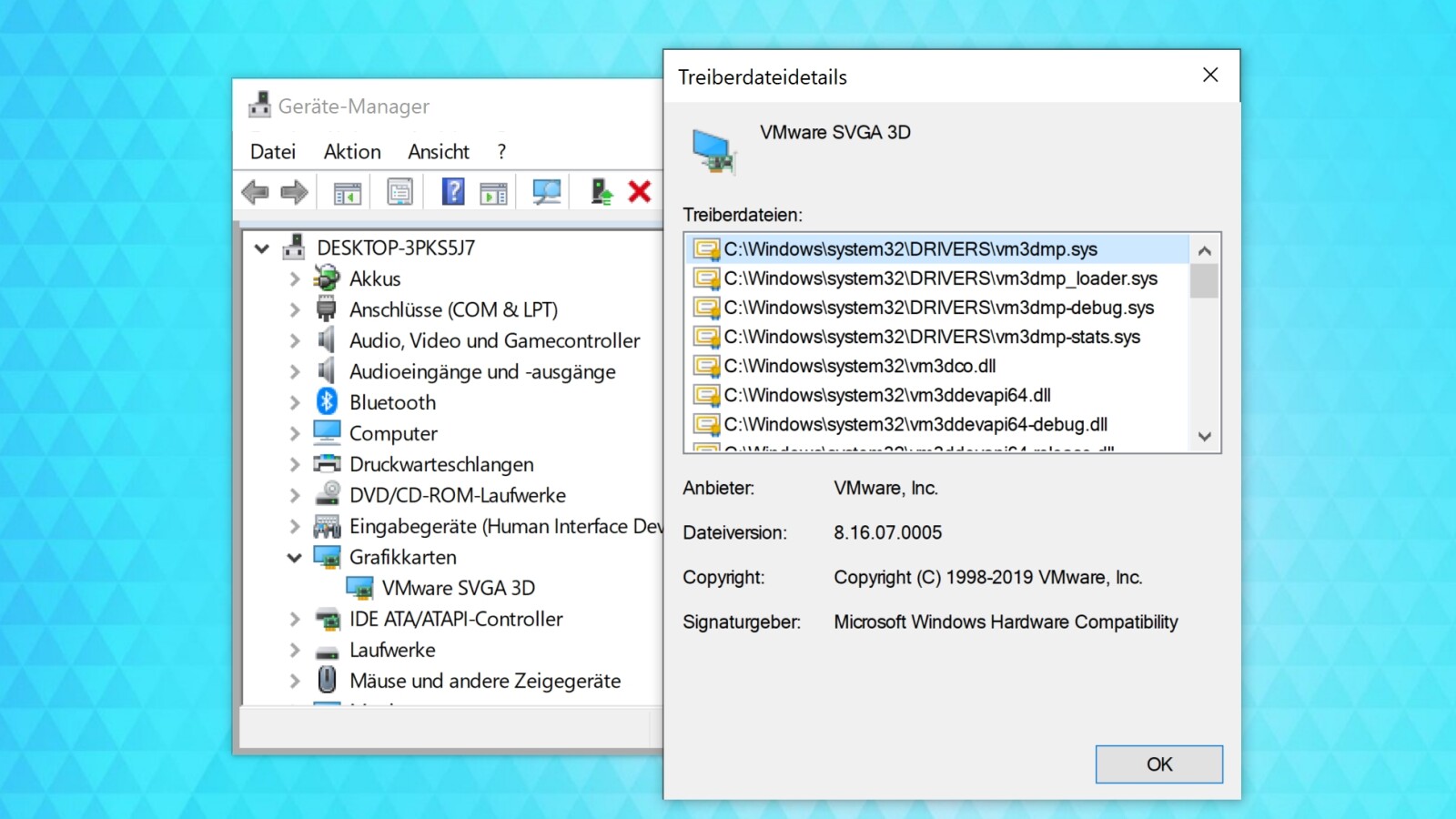Click the driver file list scrollbar thumb
Viewport: 1456px width, 819px height.
tap(1204, 281)
